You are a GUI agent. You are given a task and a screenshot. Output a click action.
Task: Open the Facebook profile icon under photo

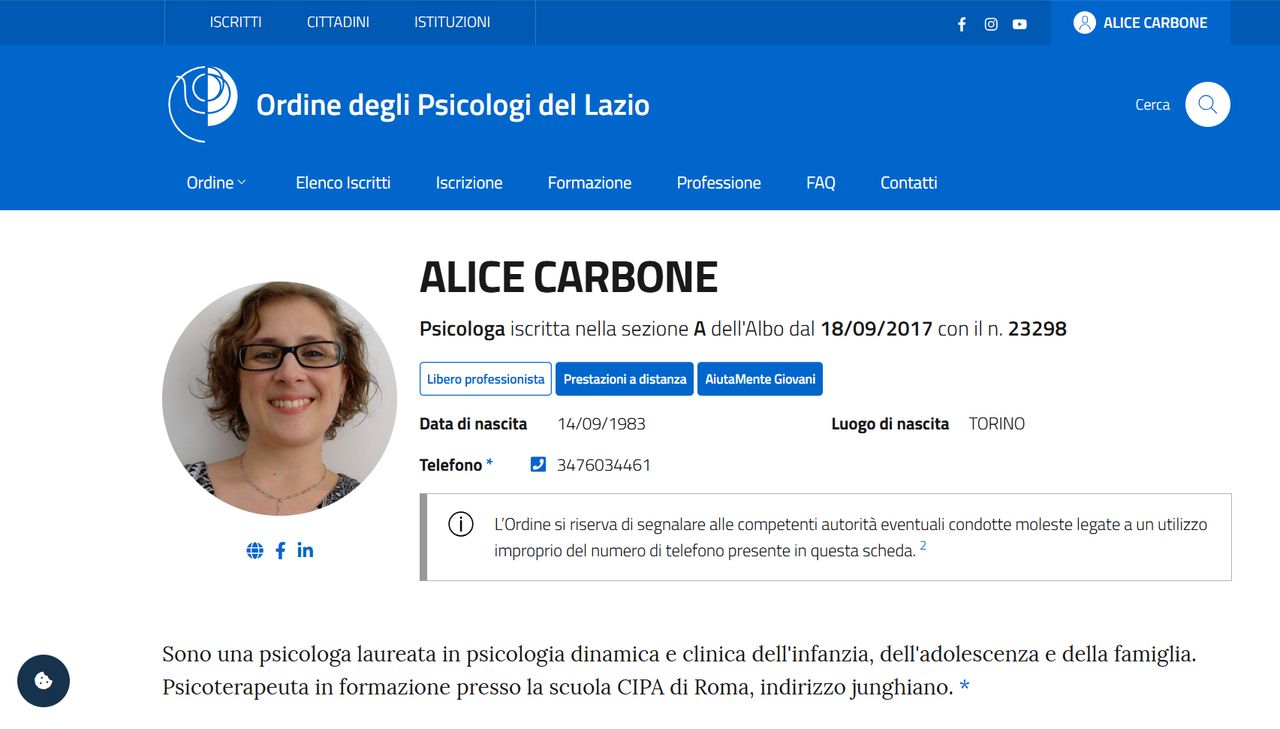coord(280,550)
